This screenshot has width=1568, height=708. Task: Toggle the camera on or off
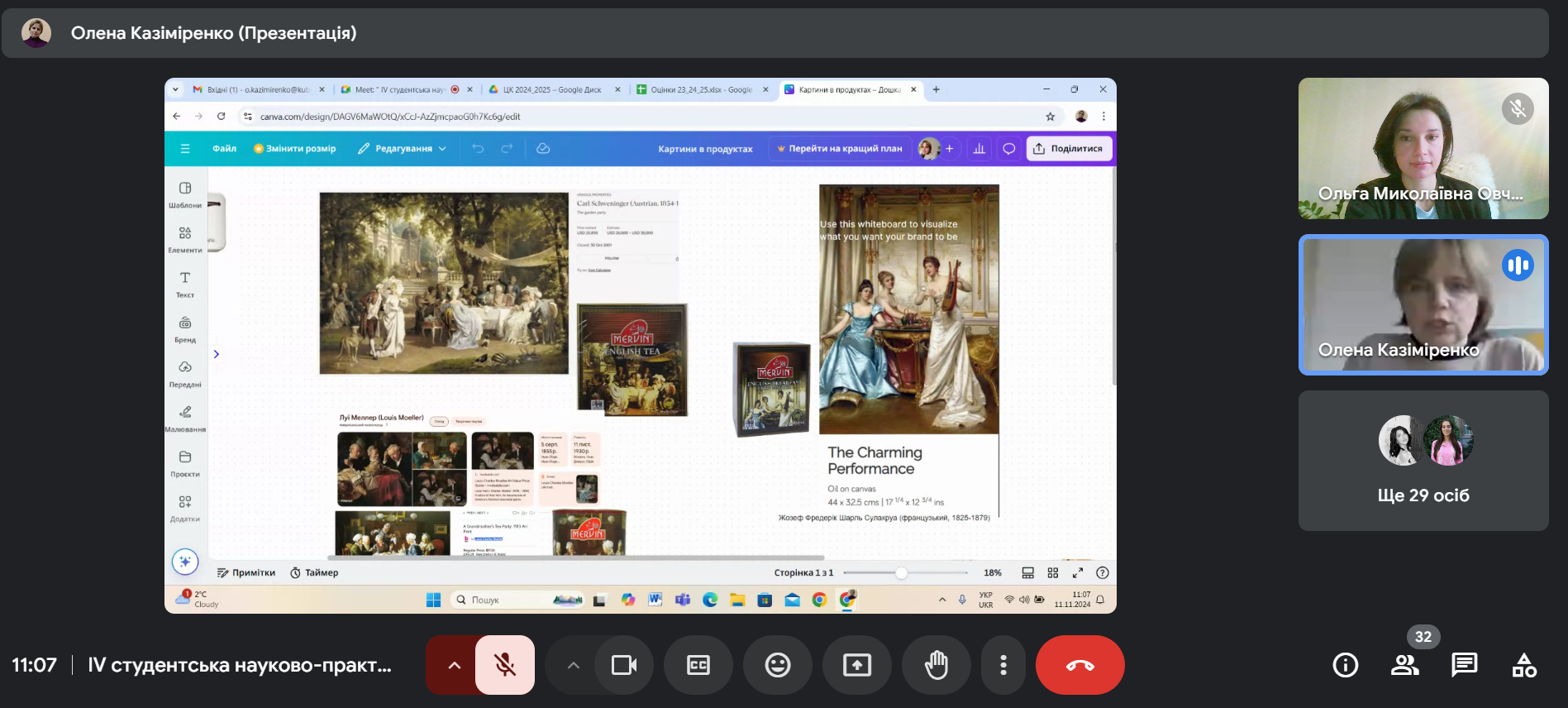point(623,665)
